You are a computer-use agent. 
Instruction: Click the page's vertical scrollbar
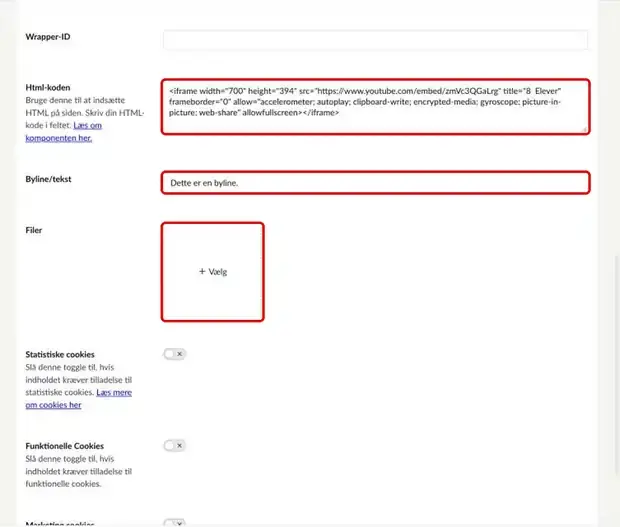click(x=617, y=364)
